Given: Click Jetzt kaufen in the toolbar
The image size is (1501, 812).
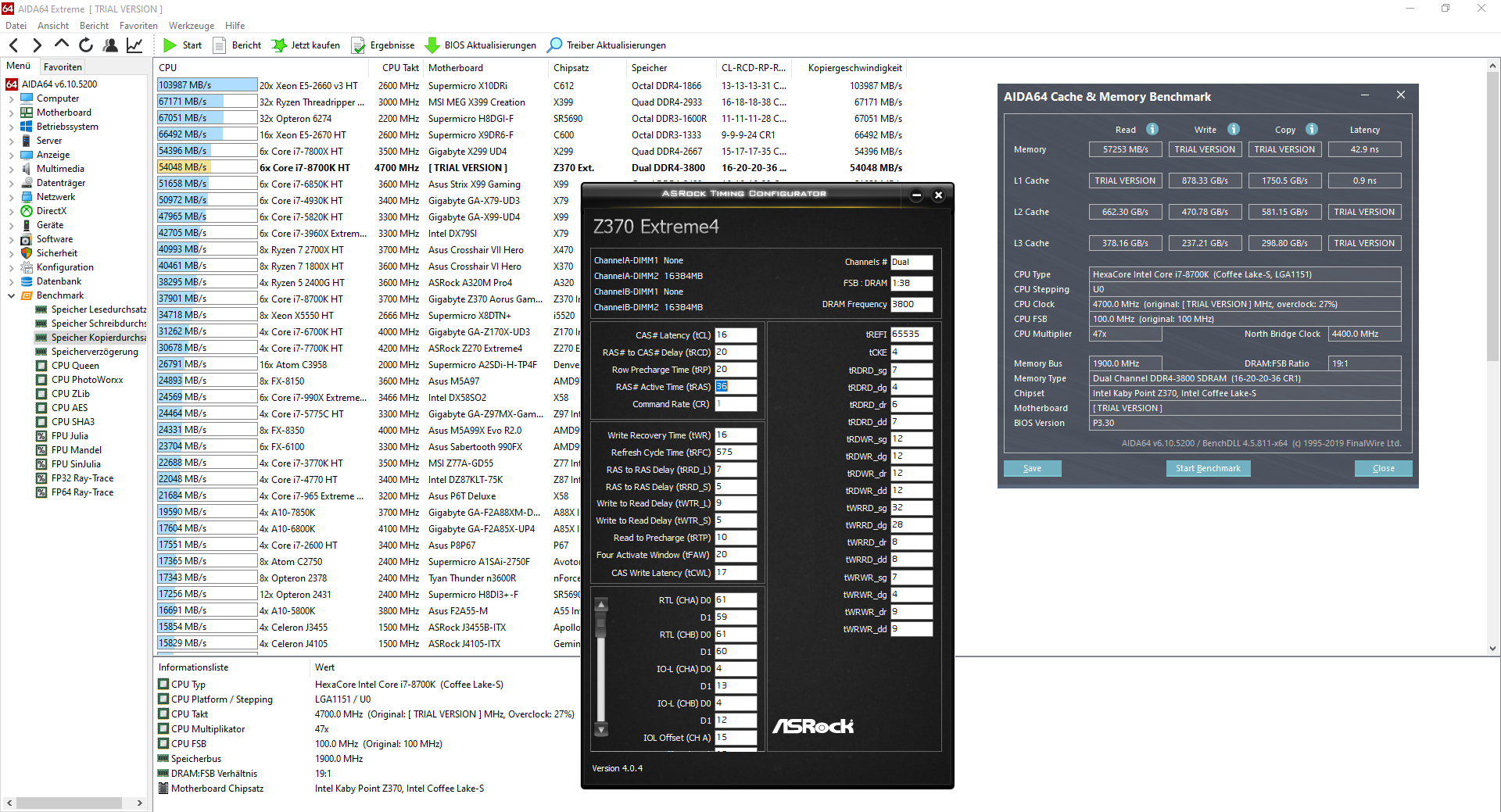Looking at the screenshot, I should pyautogui.click(x=306, y=45).
